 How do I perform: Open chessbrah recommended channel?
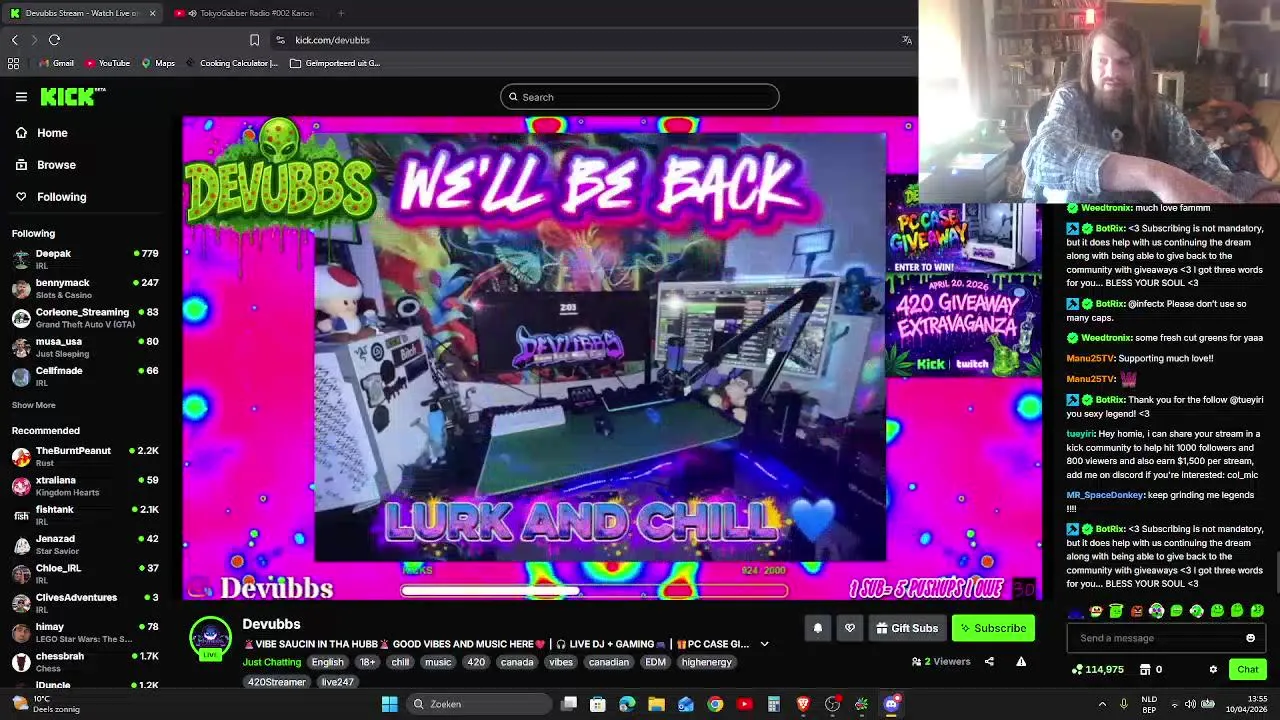pyautogui.click(x=85, y=661)
